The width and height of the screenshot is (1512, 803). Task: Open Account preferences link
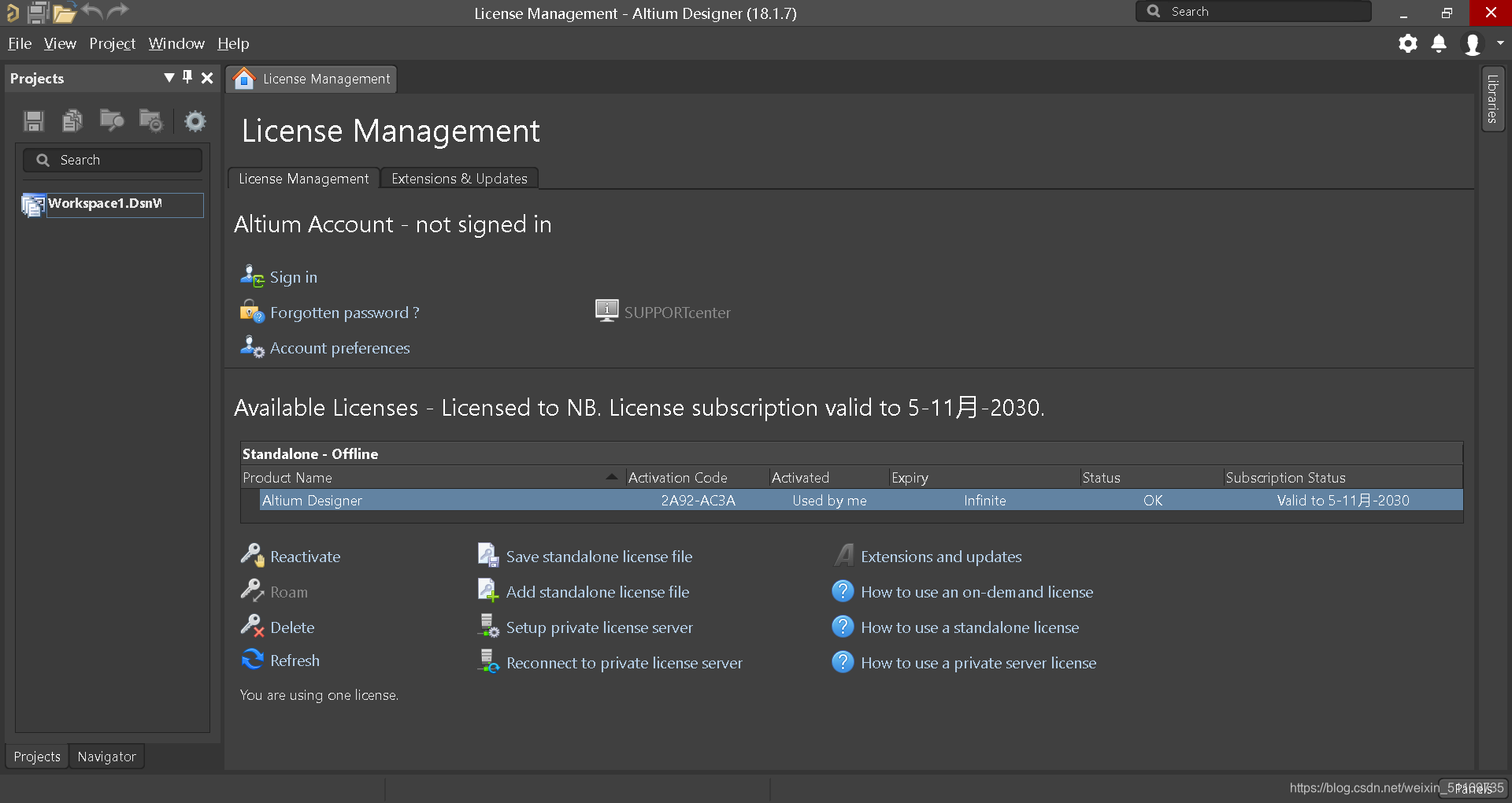pos(340,348)
